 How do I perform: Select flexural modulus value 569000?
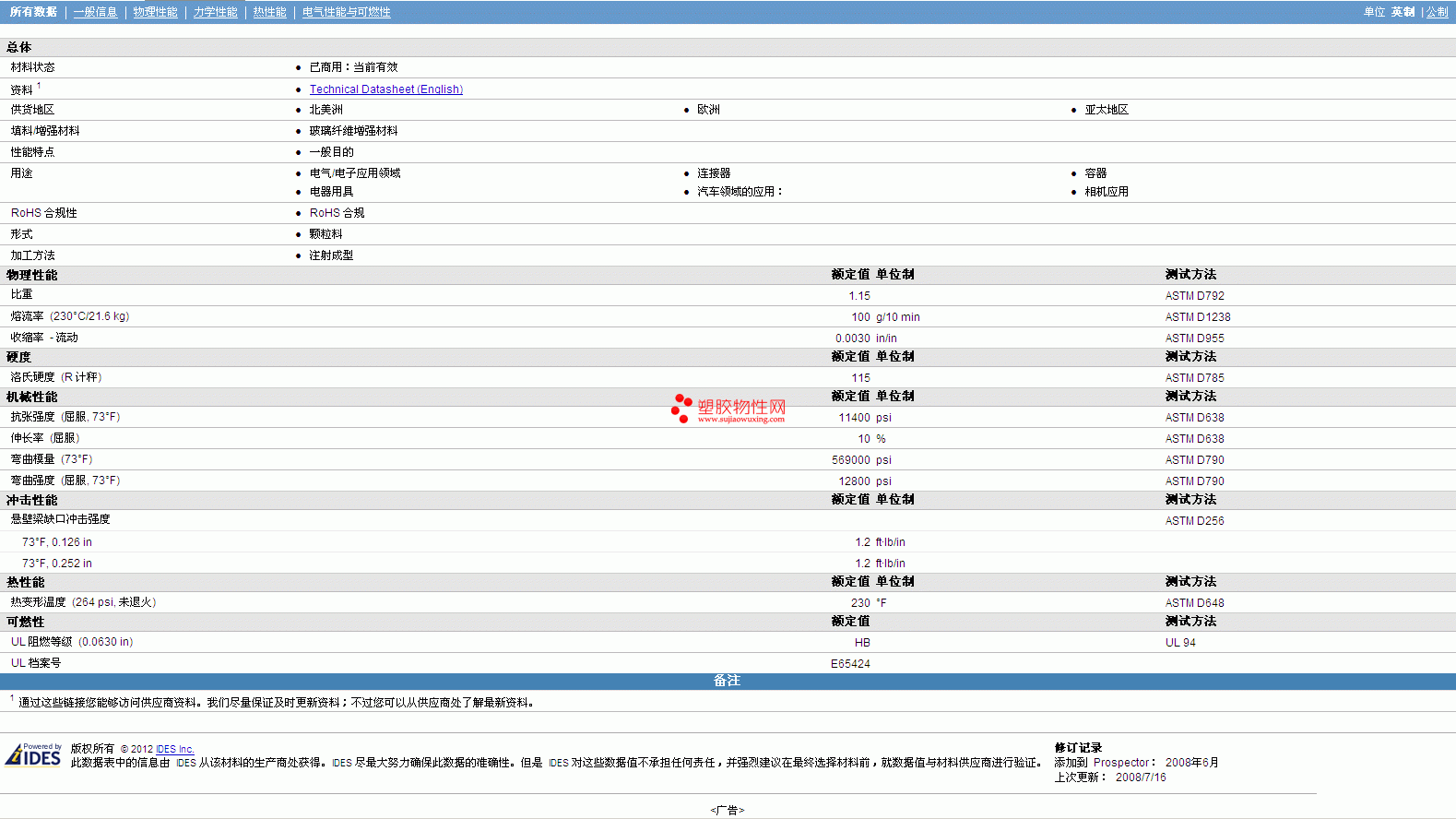851,460
